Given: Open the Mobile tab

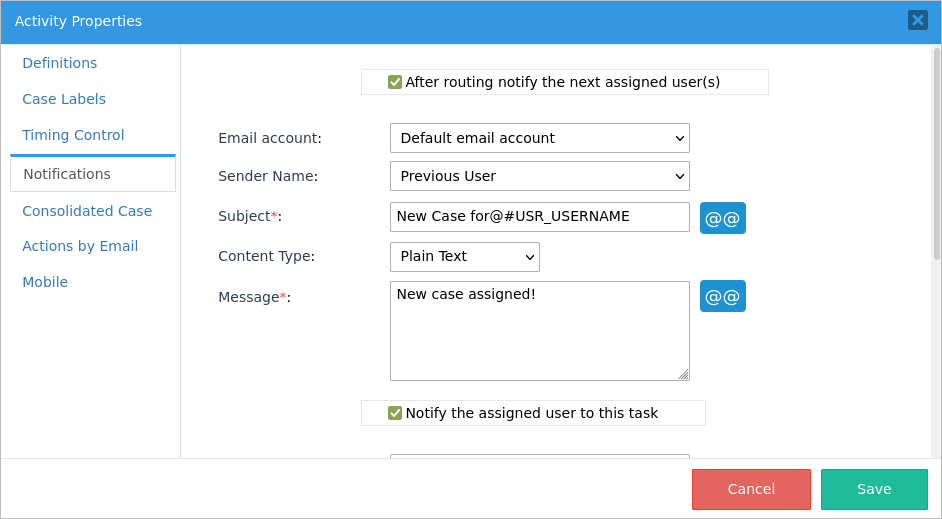Looking at the screenshot, I should tap(45, 282).
